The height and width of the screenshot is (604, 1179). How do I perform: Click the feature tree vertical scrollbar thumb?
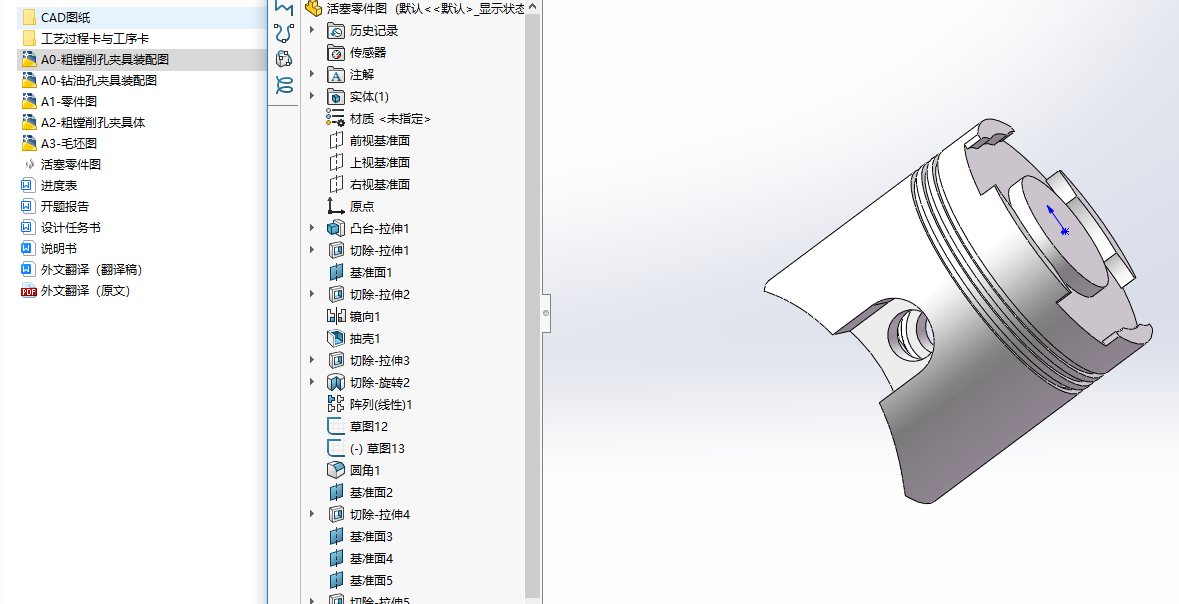tap(532, 305)
